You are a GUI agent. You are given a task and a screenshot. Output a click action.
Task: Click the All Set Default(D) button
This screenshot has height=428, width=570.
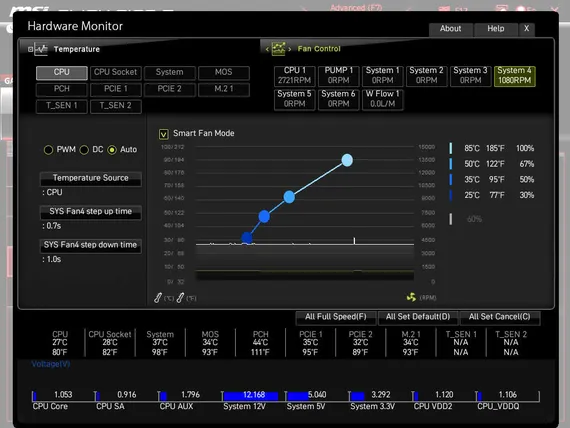tap(418, 317)
